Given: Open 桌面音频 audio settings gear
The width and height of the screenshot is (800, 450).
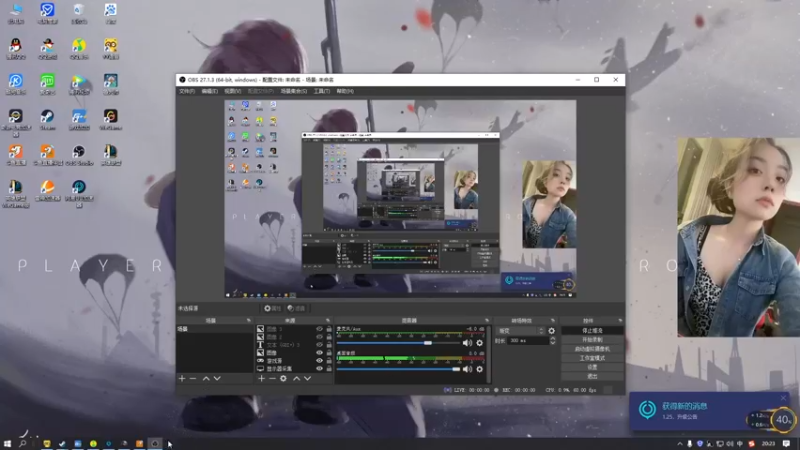Looking at the screenshot, I should 480,369.
